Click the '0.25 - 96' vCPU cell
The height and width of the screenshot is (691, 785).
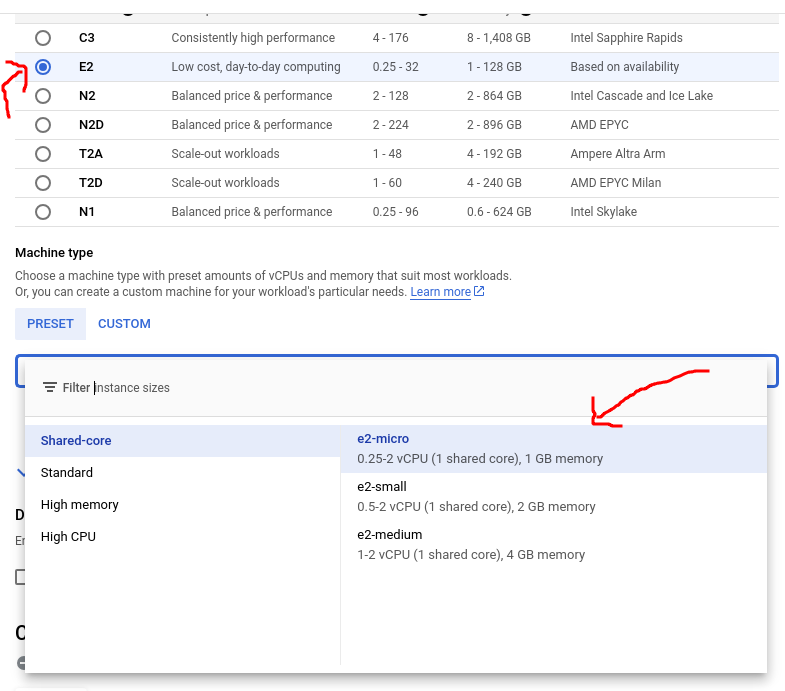[396, 212]
